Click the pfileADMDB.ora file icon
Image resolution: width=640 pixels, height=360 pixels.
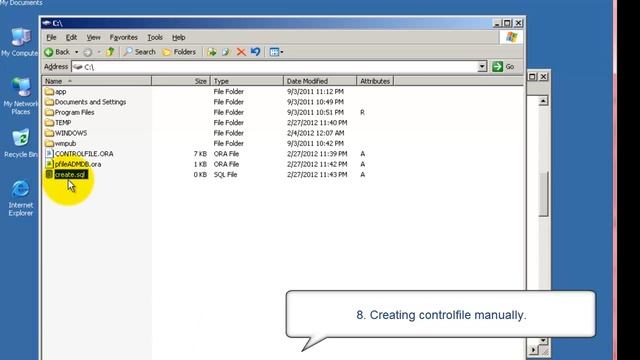(x=49, y=164)
